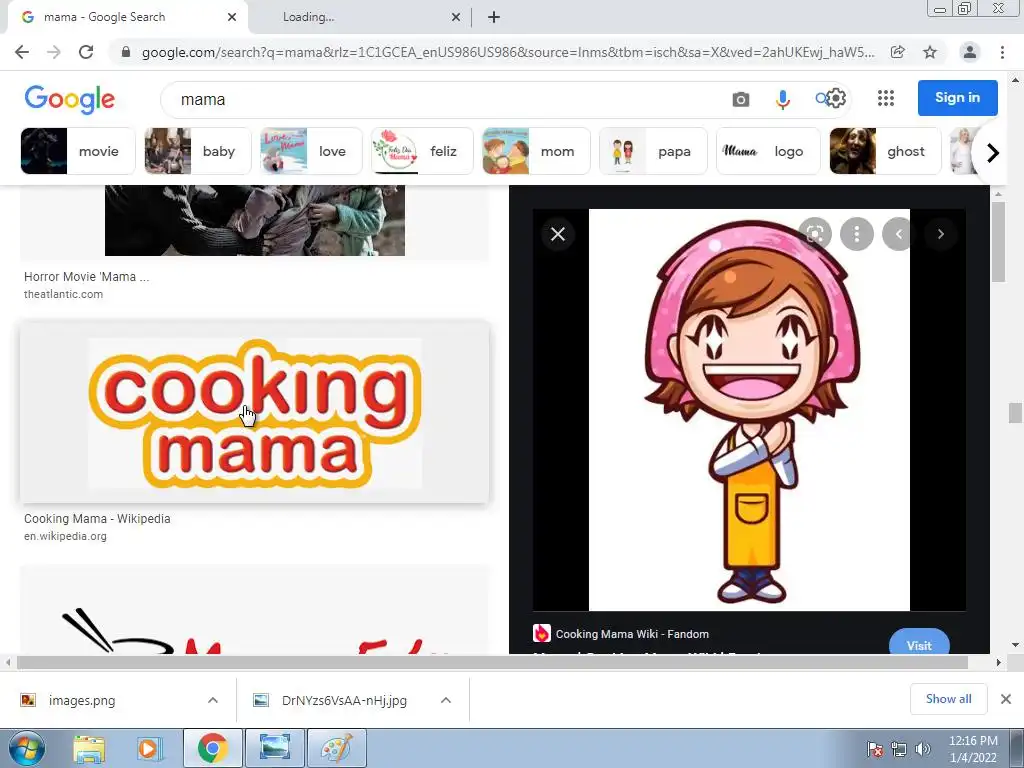Go to next image in preview
Viewport: 1024px width, 768px height.
point(940,234)
